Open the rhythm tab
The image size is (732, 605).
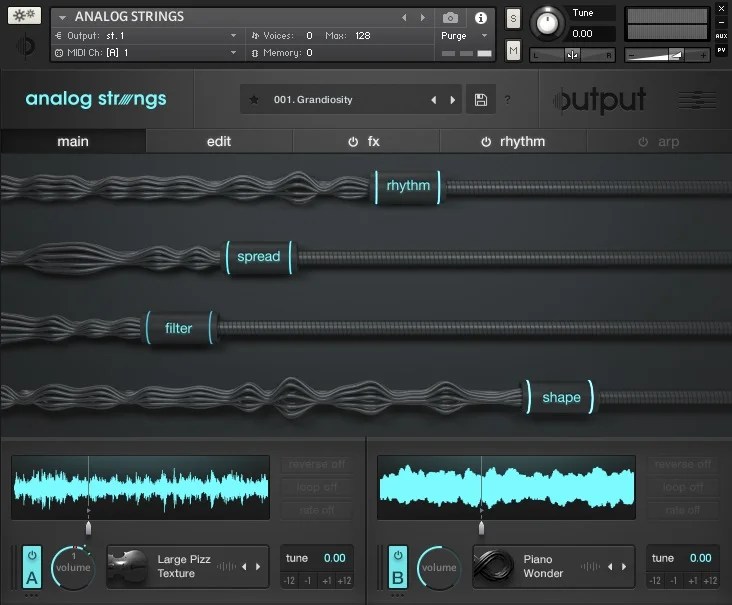pos(522,141)
